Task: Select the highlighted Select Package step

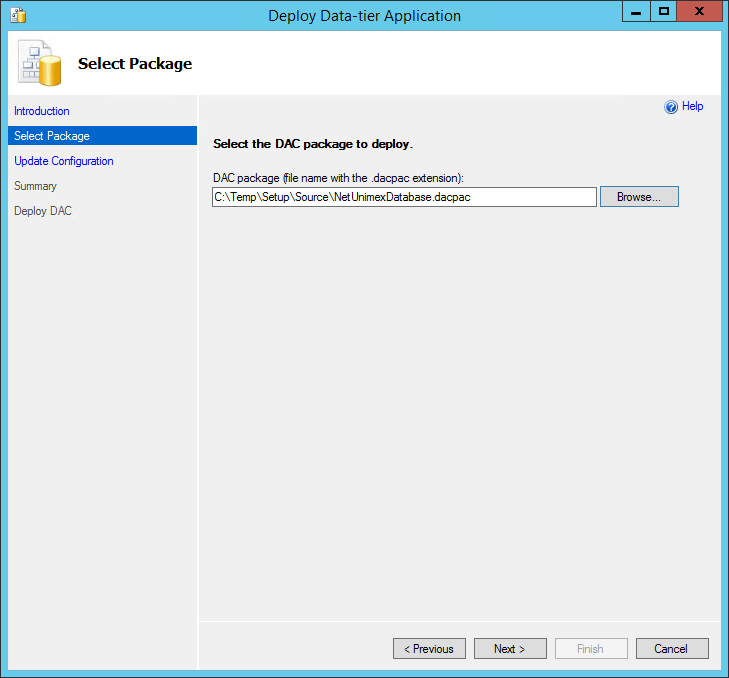Action: [x=52, y=136]
